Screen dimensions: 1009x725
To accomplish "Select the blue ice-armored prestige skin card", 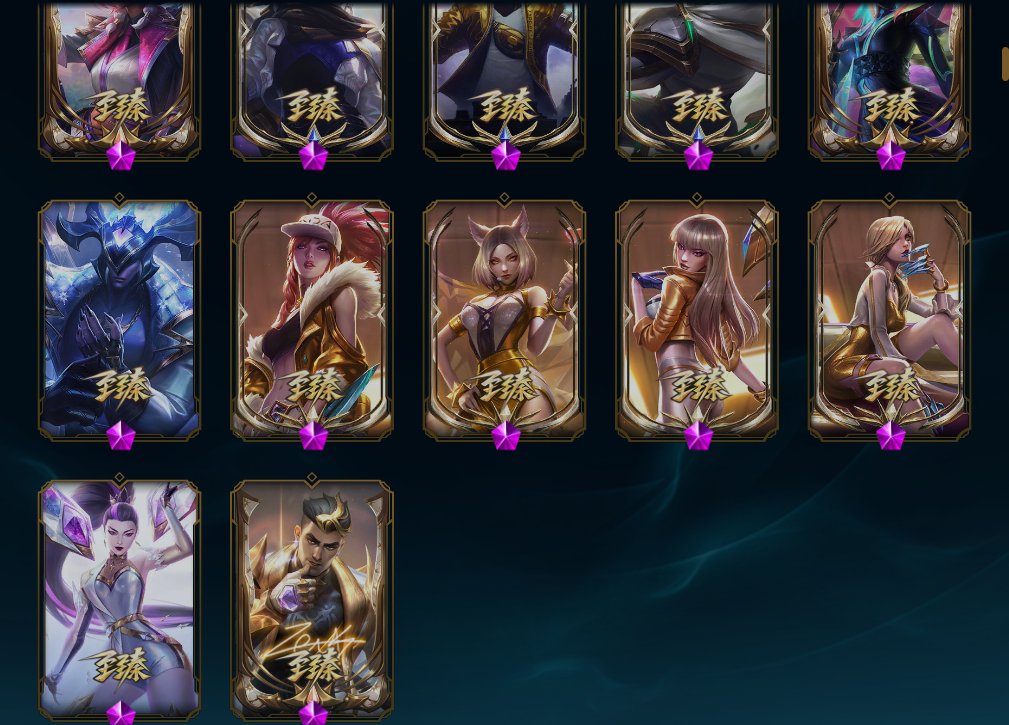I will click(x=120, y=320).
